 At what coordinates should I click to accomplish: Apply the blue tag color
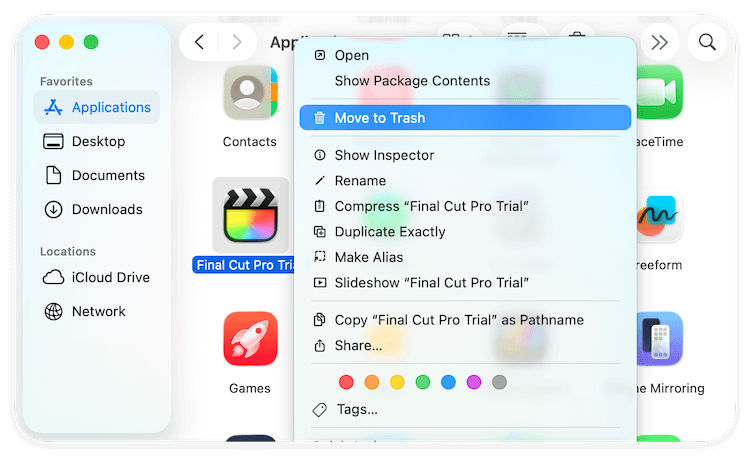pos(448,382)
